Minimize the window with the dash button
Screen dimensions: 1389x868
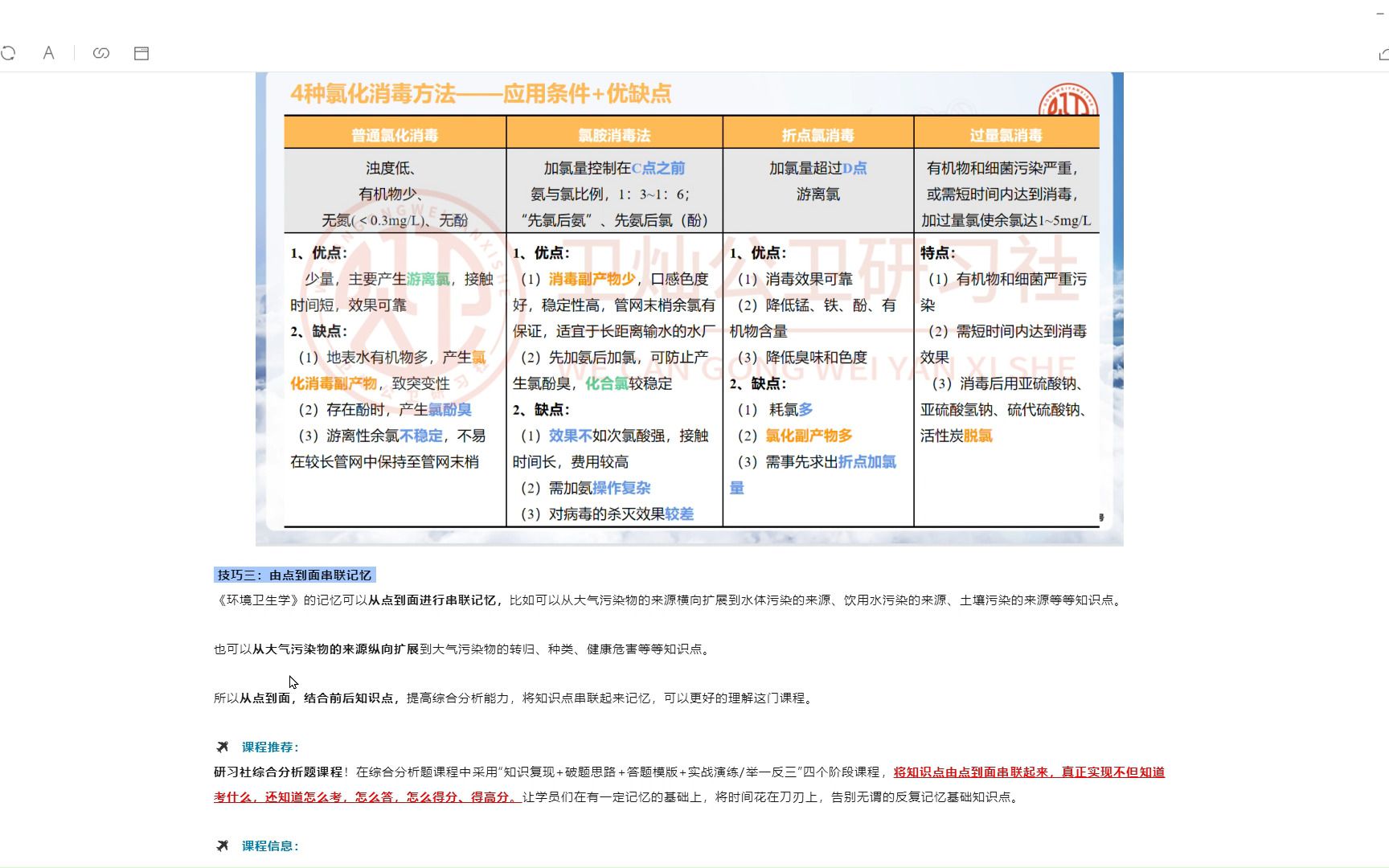1382,14
